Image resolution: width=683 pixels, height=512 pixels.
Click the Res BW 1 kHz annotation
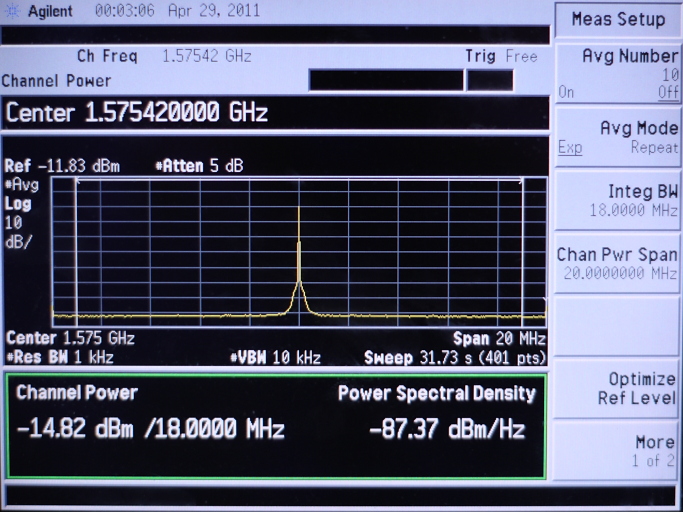[60, 357]
